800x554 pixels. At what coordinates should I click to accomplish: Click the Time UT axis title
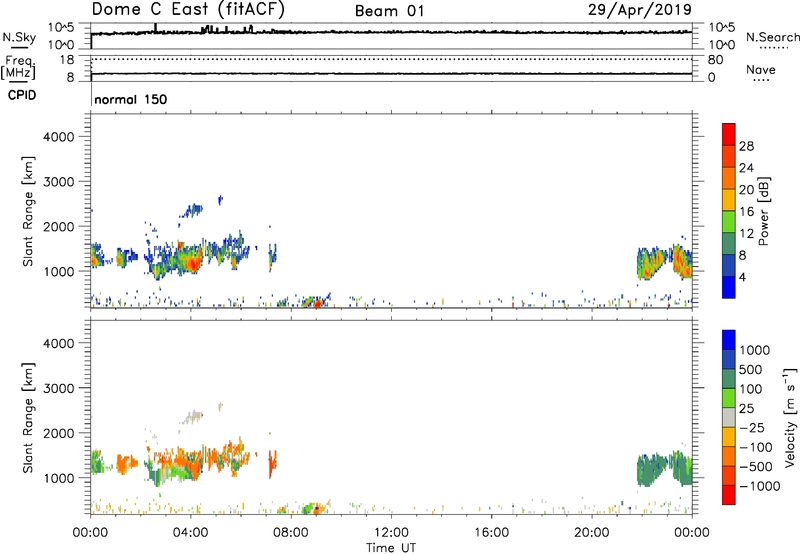tap(391, 547)
